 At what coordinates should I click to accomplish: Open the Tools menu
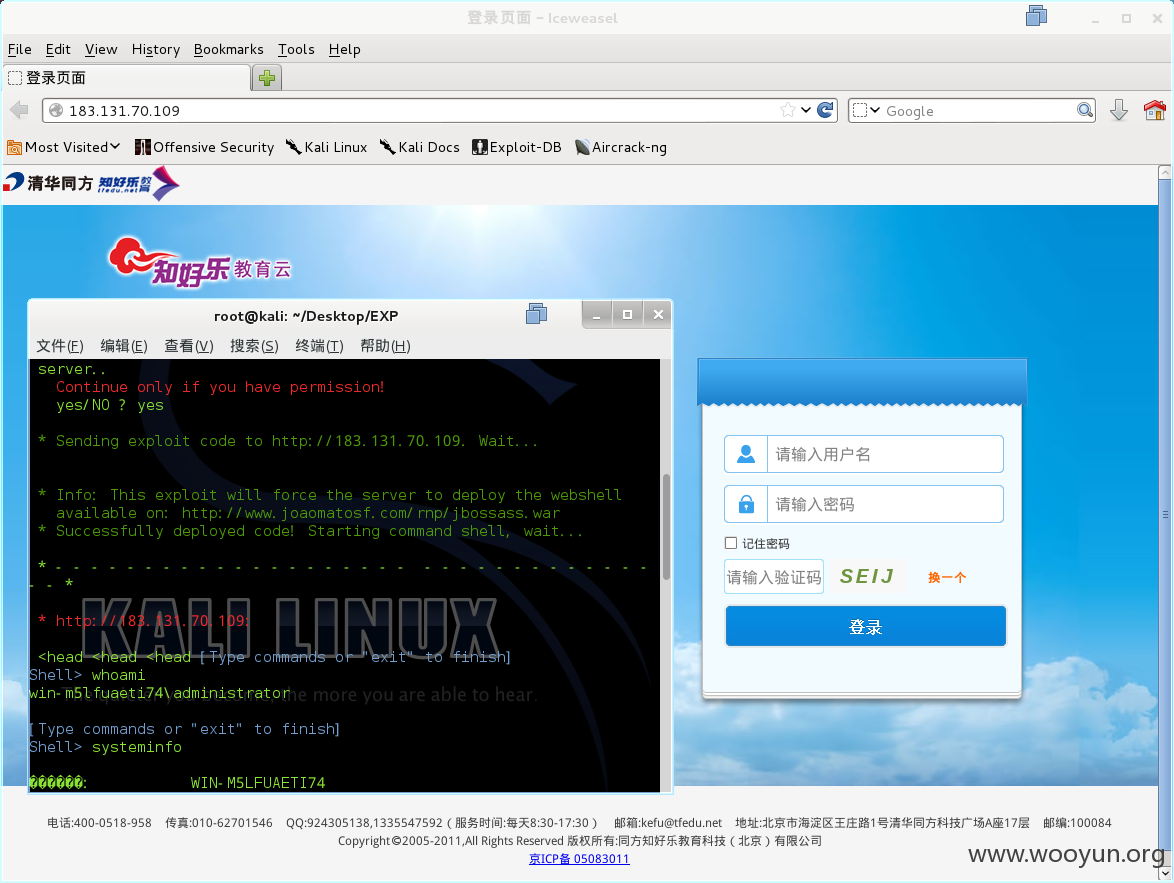tap(296, 49)
